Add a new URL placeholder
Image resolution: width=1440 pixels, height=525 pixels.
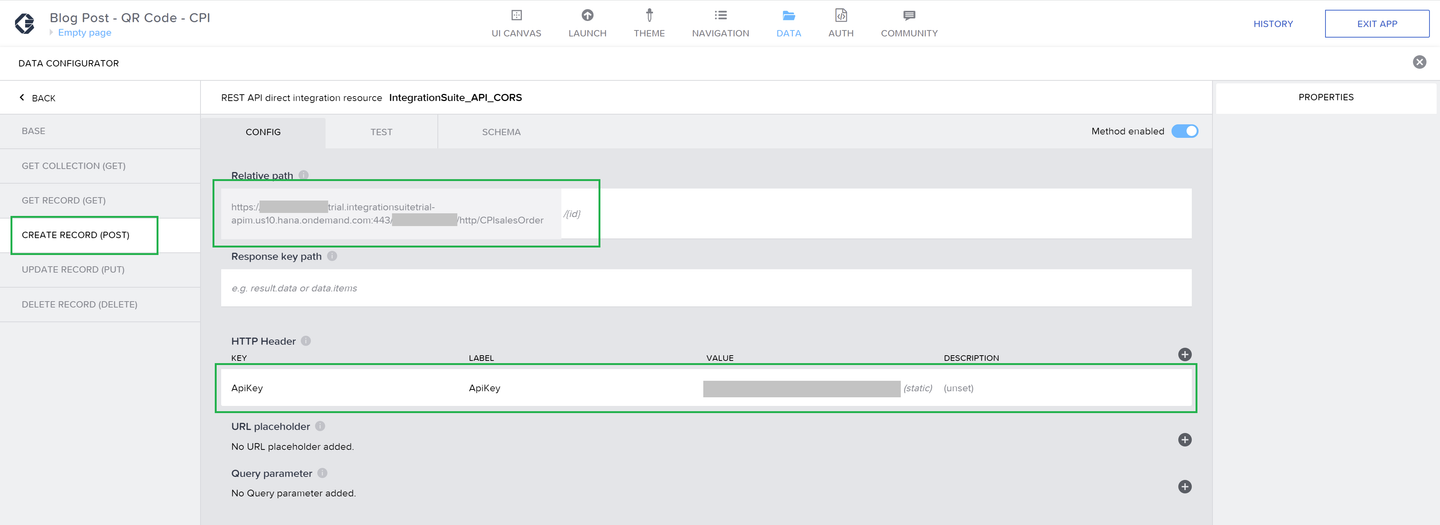[x=1185, y=439]
